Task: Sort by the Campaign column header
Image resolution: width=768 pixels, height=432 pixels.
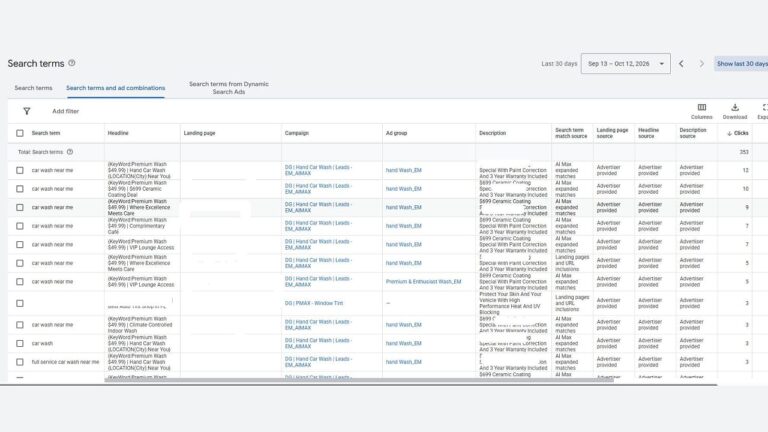Action: (x=297, y=133)
